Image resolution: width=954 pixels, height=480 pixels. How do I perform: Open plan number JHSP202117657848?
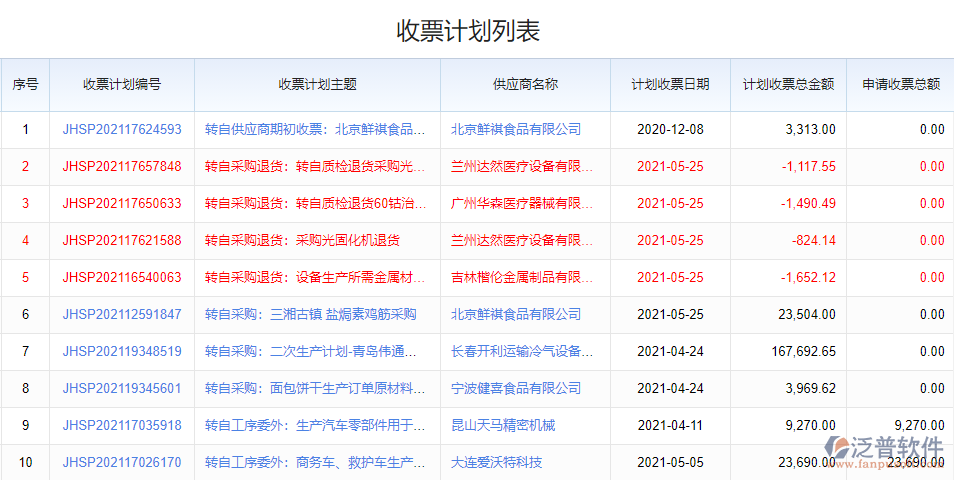click(x=122, y=166)
